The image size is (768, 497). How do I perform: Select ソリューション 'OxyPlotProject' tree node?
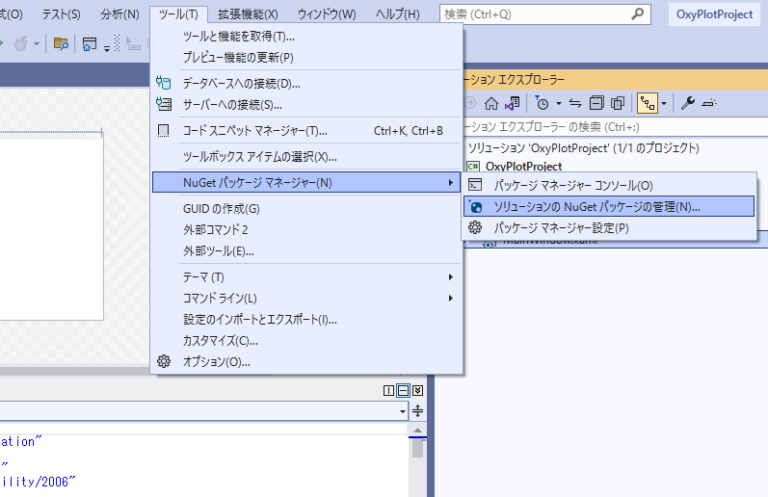(583, 148)
